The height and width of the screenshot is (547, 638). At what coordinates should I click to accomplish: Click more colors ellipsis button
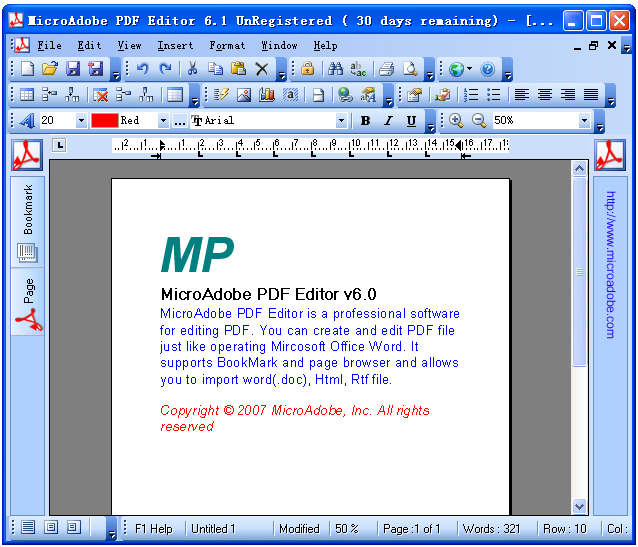[x=179, y=121]
